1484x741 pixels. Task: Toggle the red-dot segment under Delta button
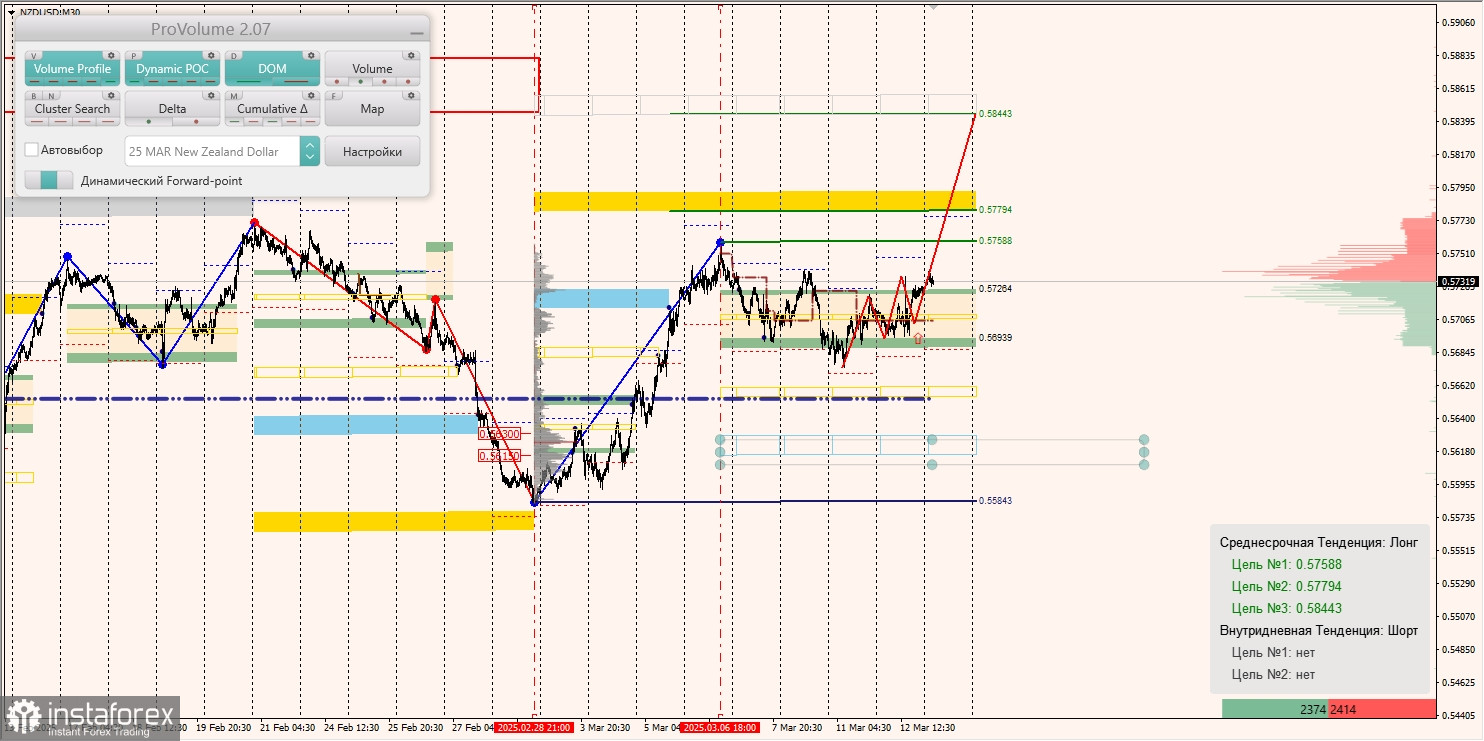(196, 121)
